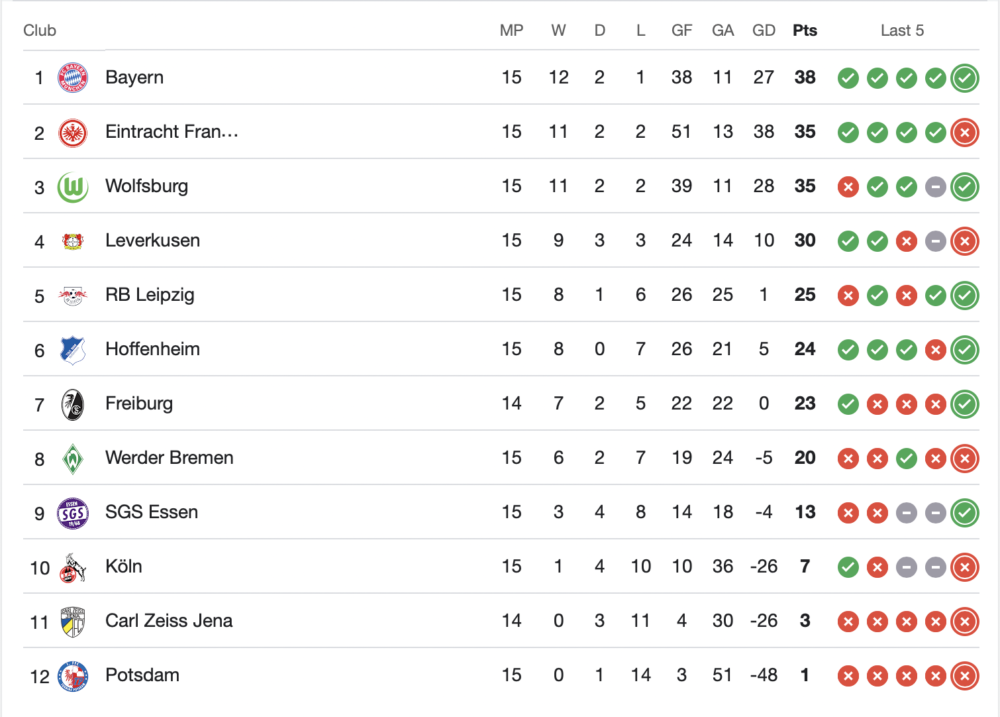Click the Werder Bremen diamond logo
Viewport: 1000px width, 717px height.
tap(73, 458)
